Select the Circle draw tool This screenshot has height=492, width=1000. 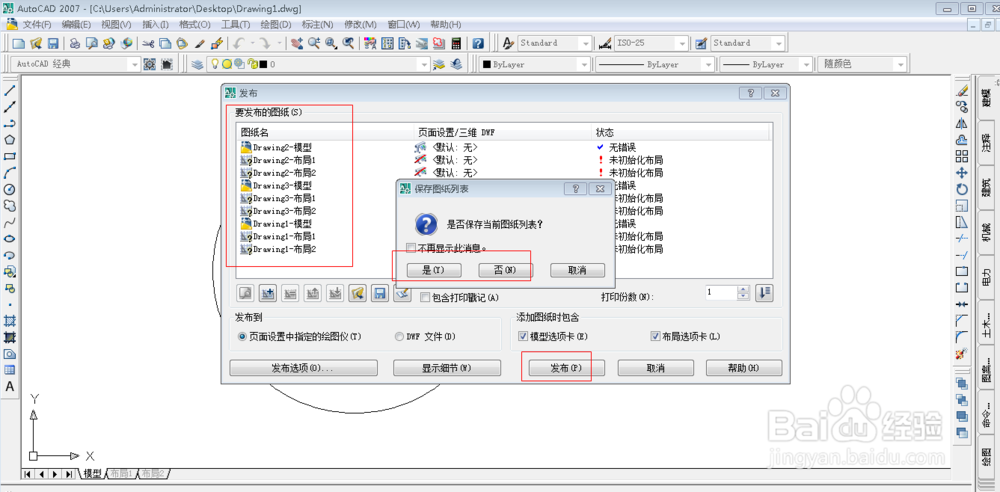coord(10,190)
